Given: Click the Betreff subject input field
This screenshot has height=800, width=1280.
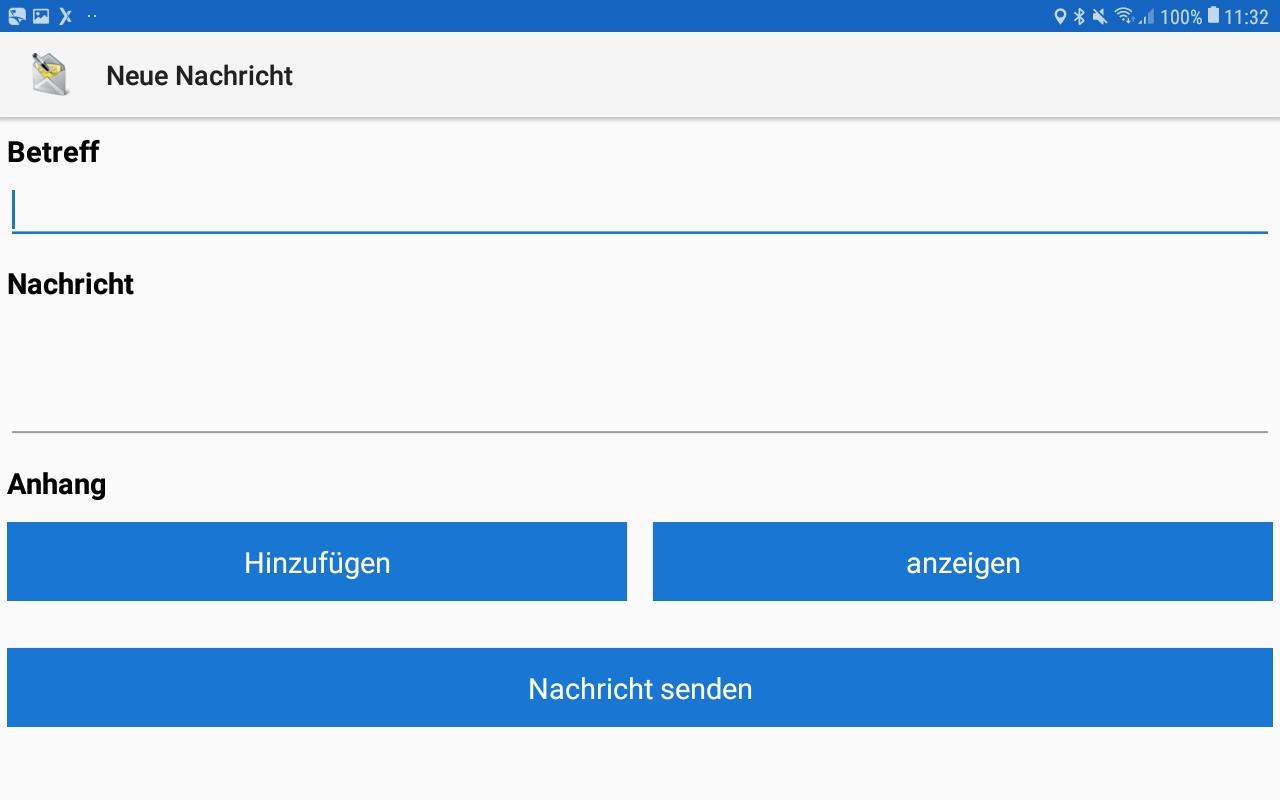Looking at the screenshot, I should point(640,212).
